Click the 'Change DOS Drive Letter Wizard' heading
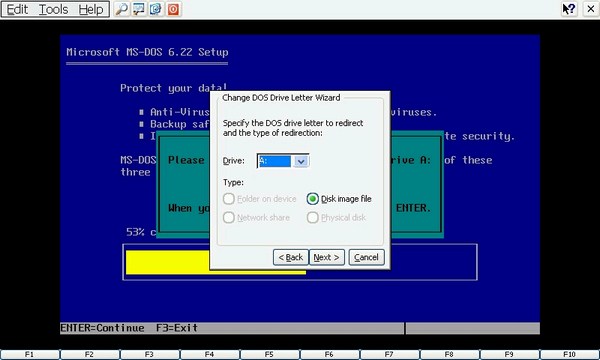The image size is (600, 360). [x=281, y=98]
